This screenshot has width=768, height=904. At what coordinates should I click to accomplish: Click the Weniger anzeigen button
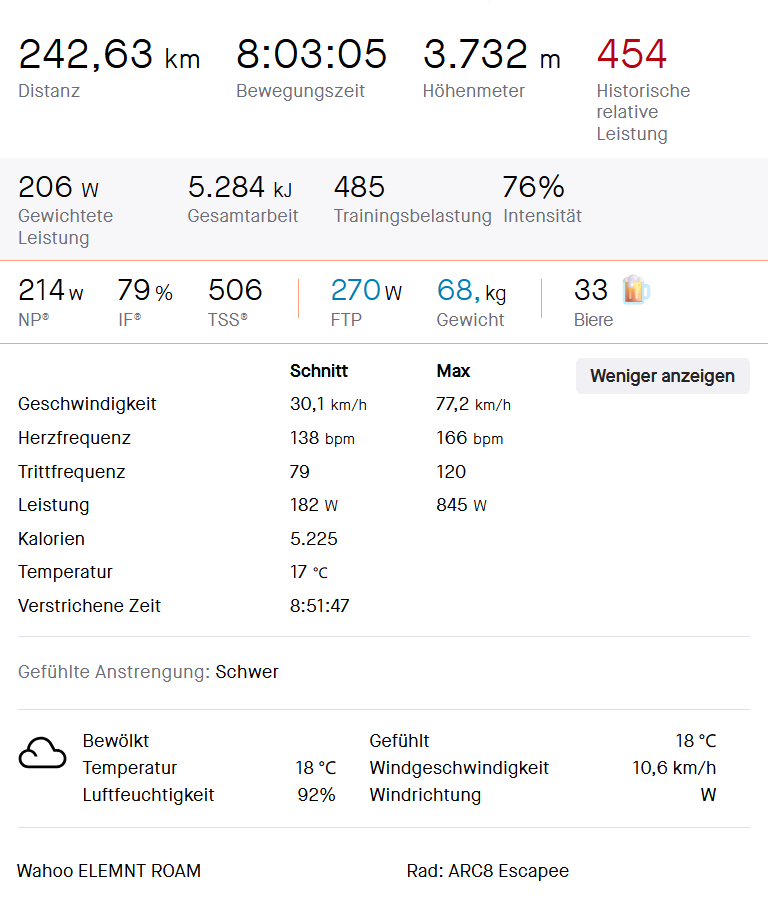(x=662, y=376)
